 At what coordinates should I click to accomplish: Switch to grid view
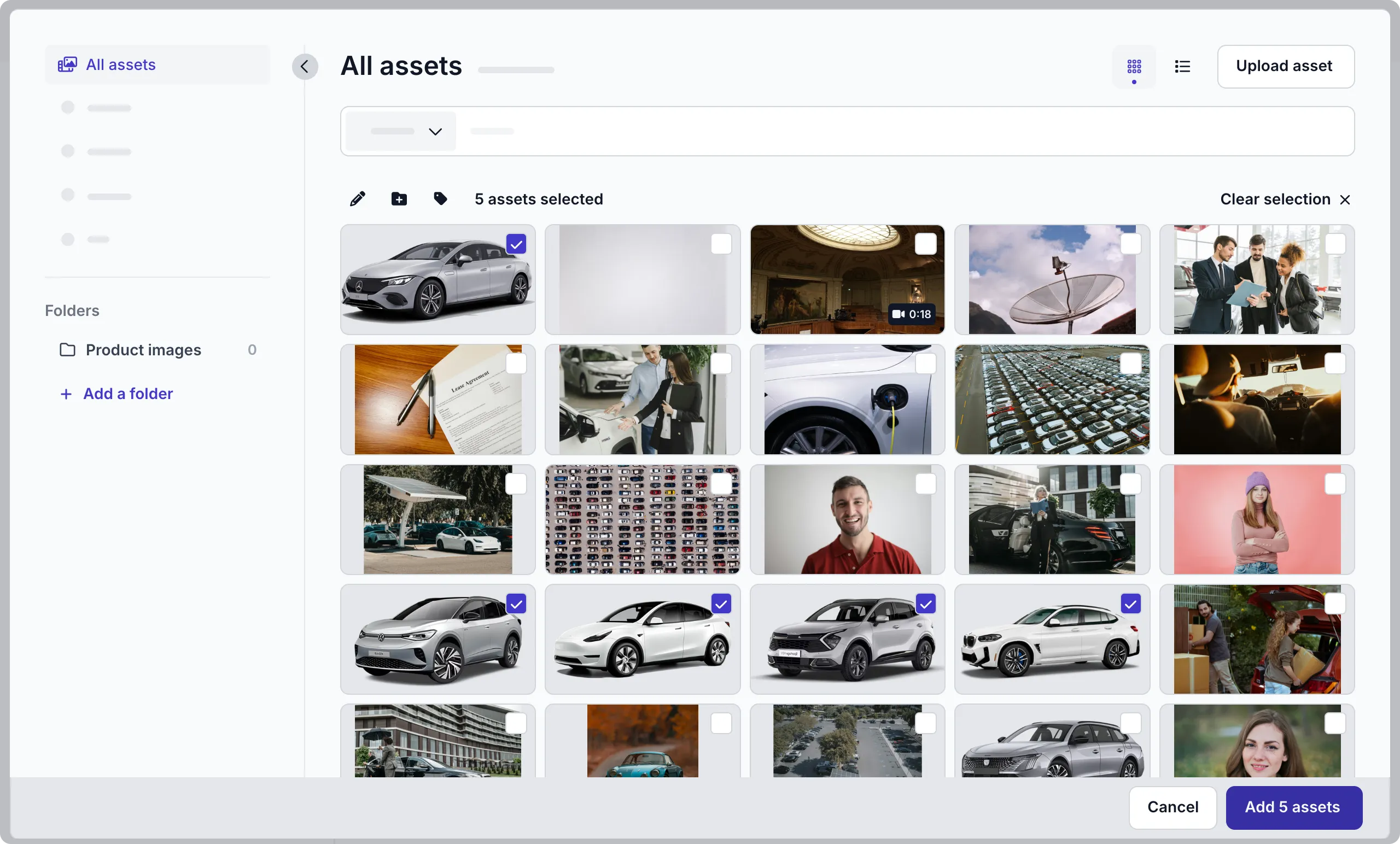1134,67
